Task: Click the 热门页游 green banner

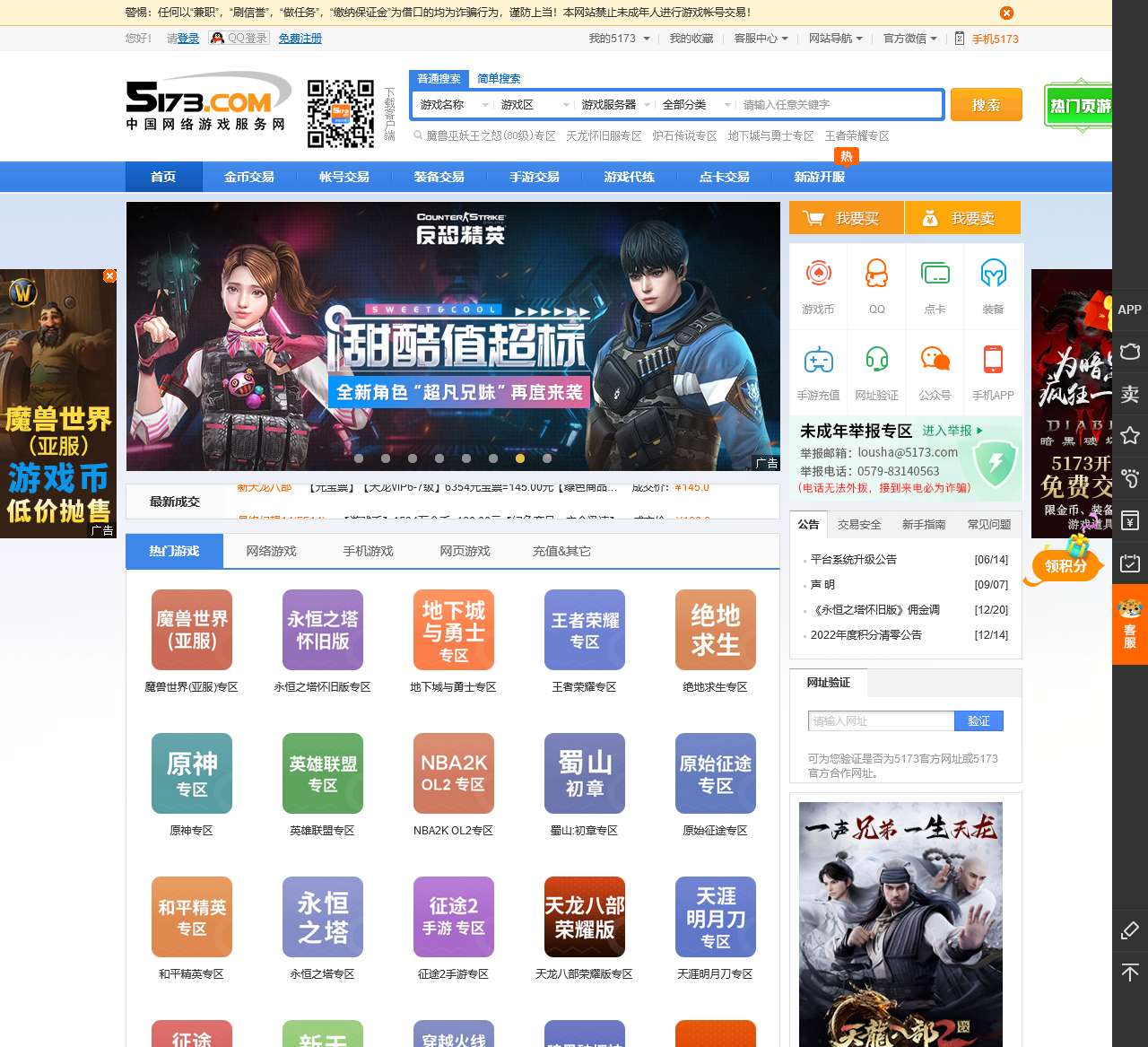Action: (1079, 106)
